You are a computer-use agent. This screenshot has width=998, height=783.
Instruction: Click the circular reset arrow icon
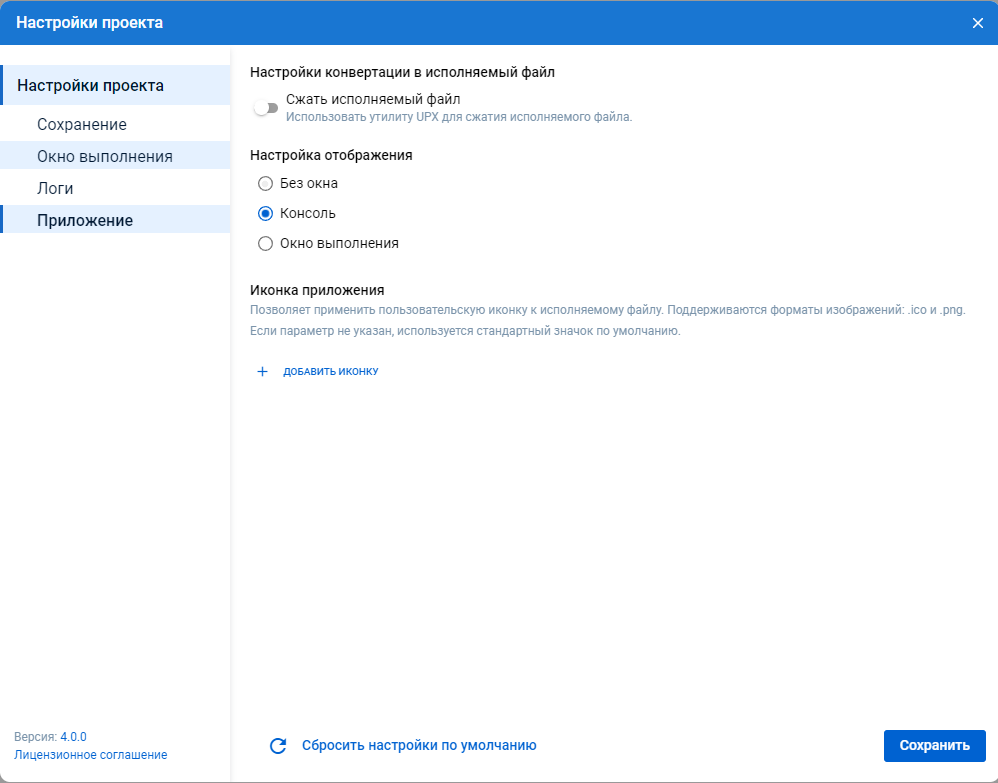278,745
